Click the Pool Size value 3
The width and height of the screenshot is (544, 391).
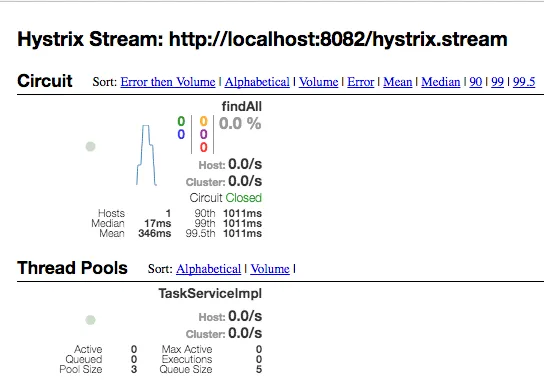click(x=134, y=369)
